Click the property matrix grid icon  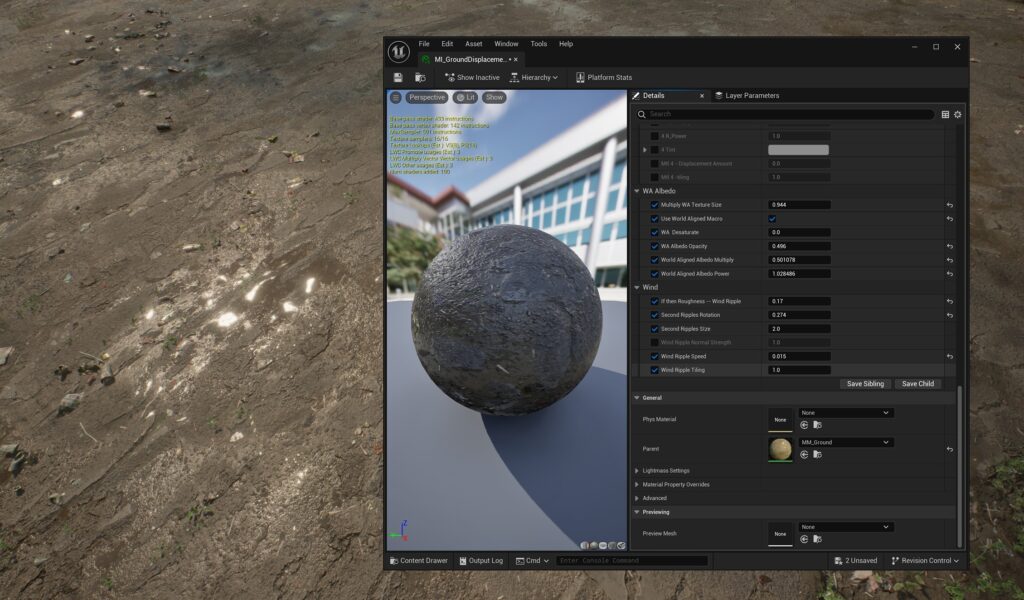point(945,114)
